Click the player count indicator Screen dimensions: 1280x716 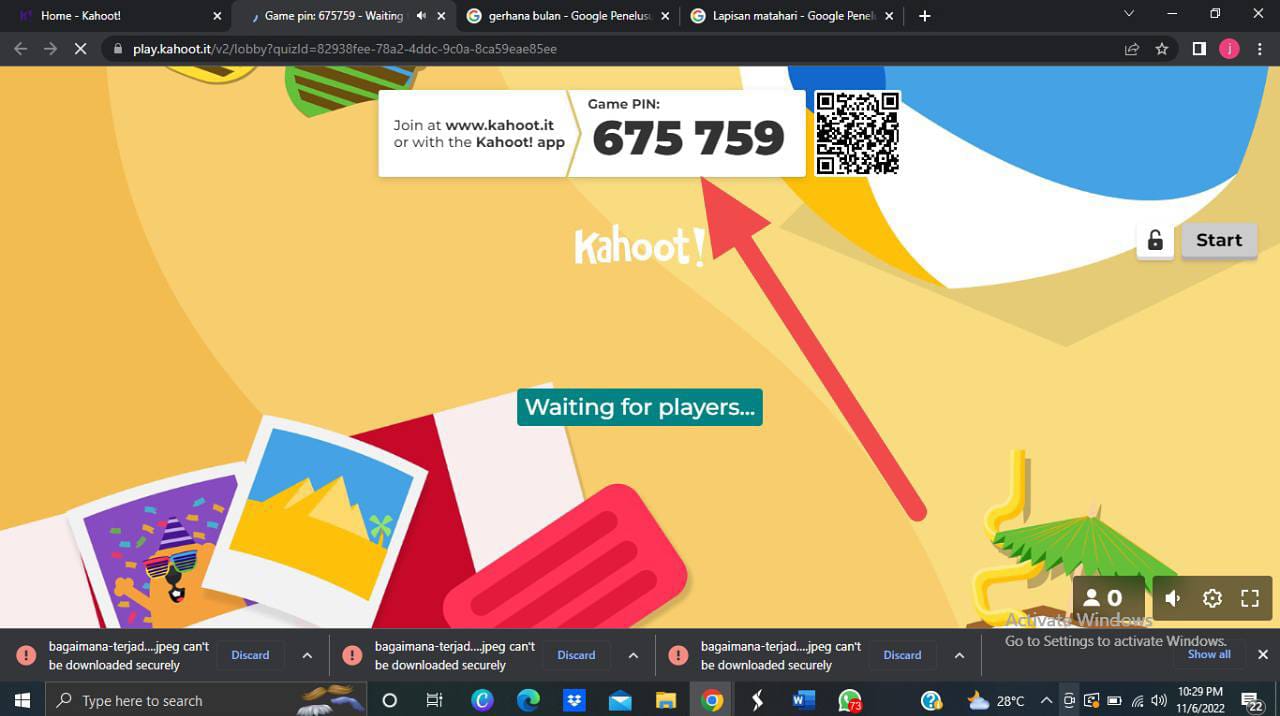click(x=1108, y=598)
